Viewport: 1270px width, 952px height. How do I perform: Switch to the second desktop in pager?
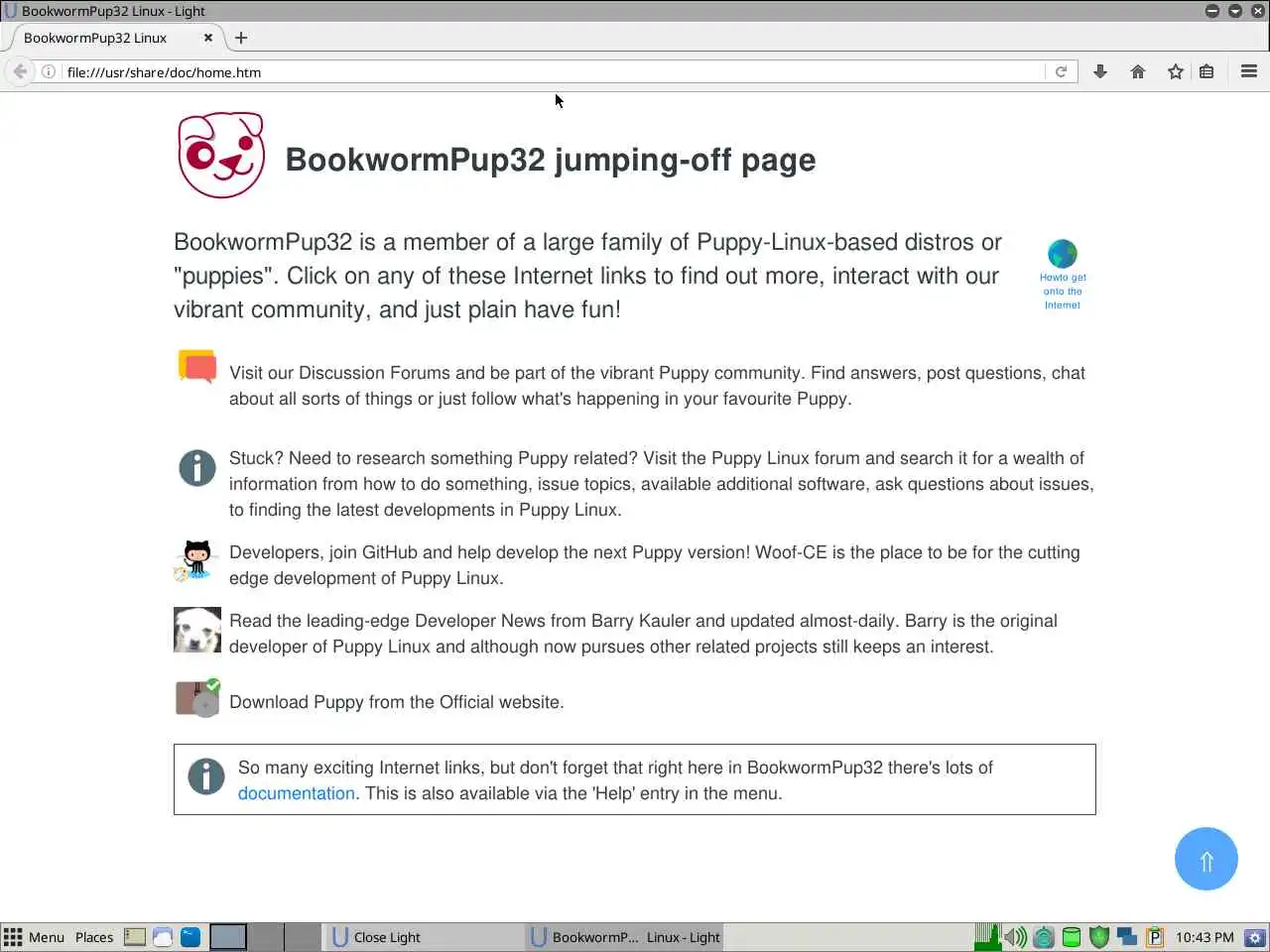coord(265,937)
